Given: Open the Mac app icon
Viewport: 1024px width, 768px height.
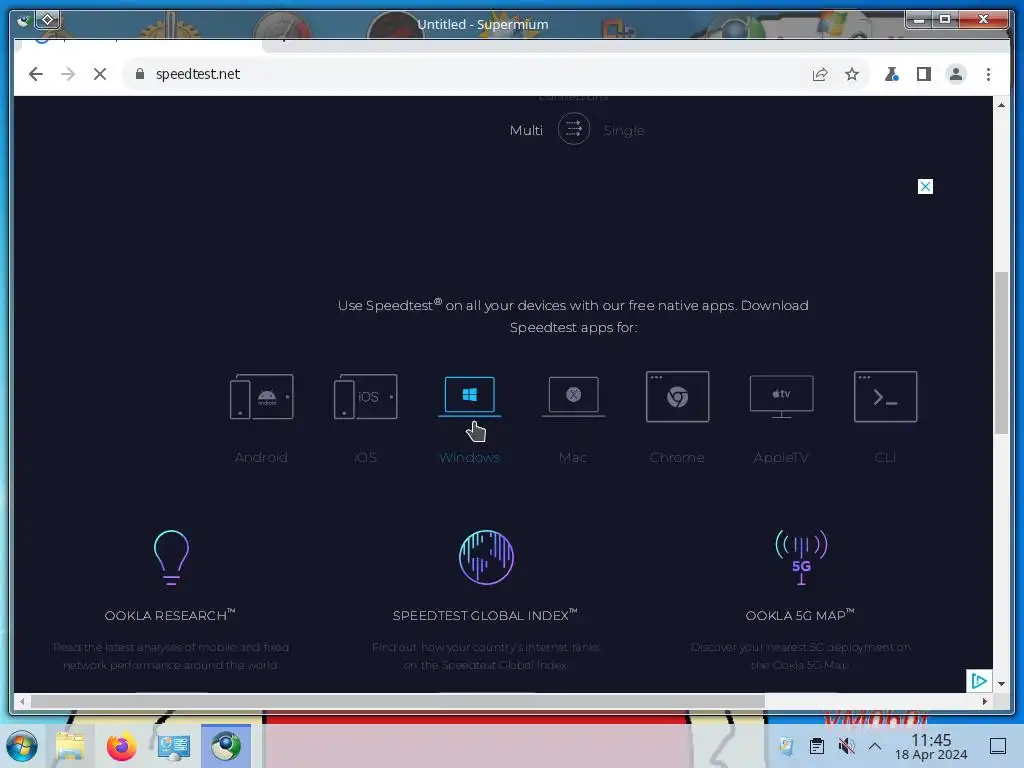Looking at the screenshot, I should [x=573, y=396].
